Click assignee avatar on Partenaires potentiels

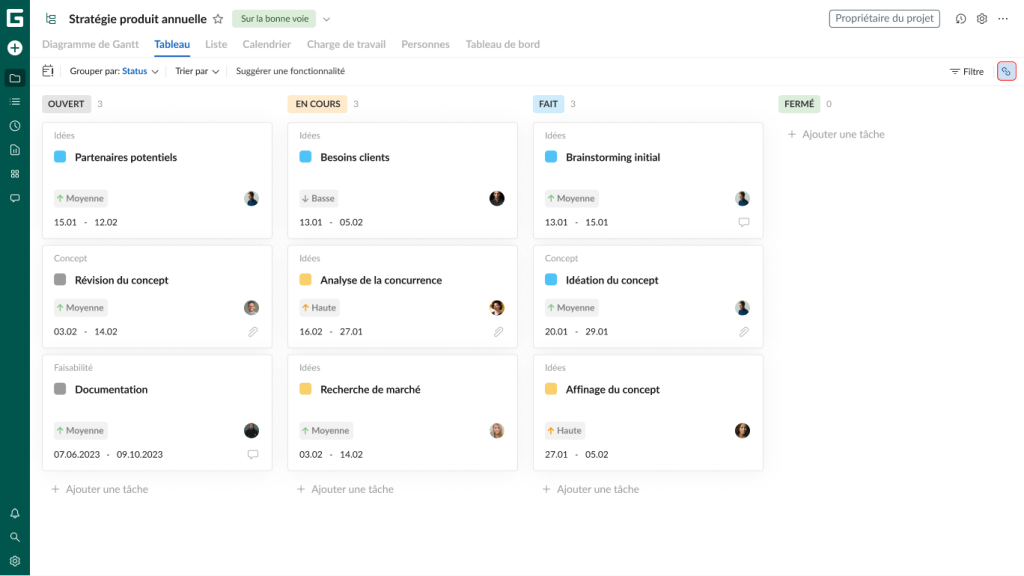(251, 199)
